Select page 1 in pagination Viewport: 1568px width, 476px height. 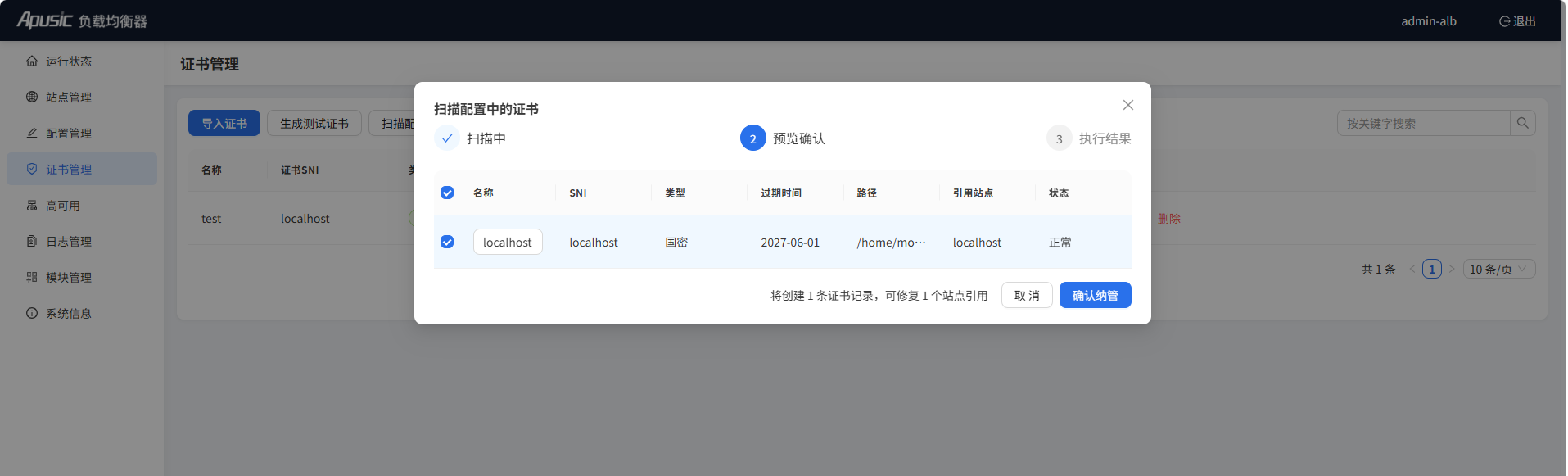(x=1432, y=269)
